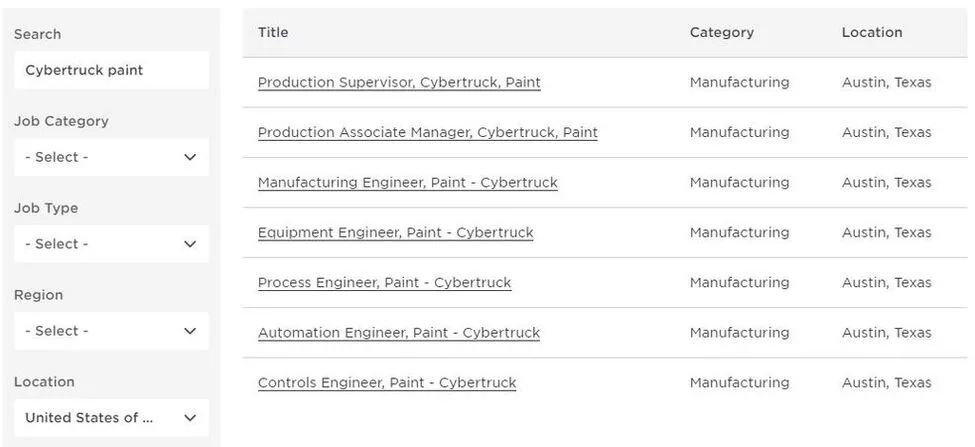This screenshot has width=975, height=447.
Task: Click the Location chevron arrow
Action: click(190, 418)
